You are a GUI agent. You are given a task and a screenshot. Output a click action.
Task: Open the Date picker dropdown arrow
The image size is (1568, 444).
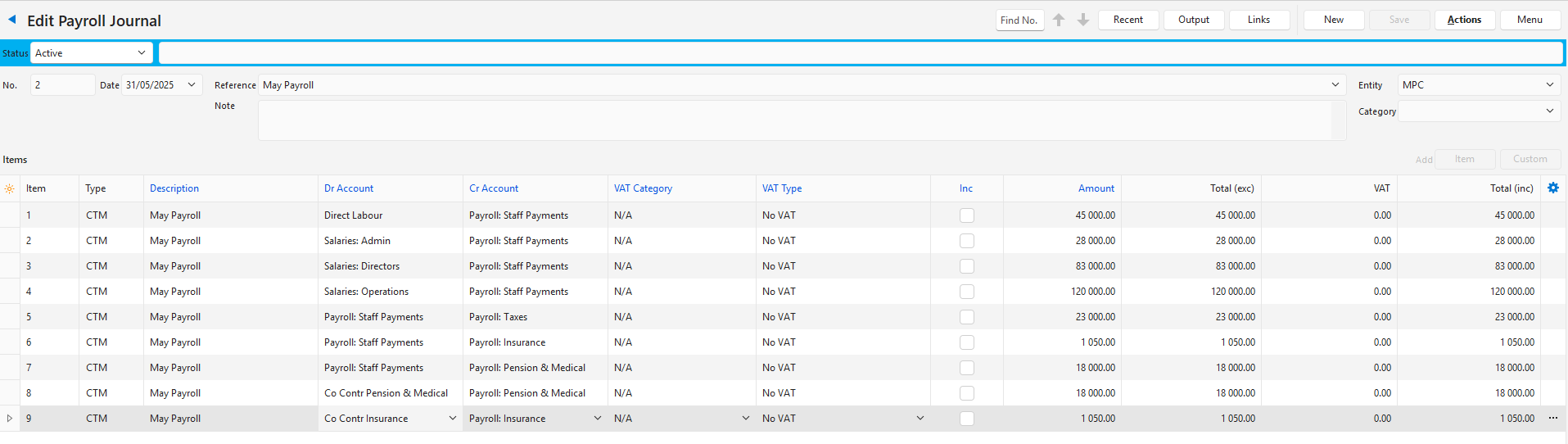coord(192,85)
